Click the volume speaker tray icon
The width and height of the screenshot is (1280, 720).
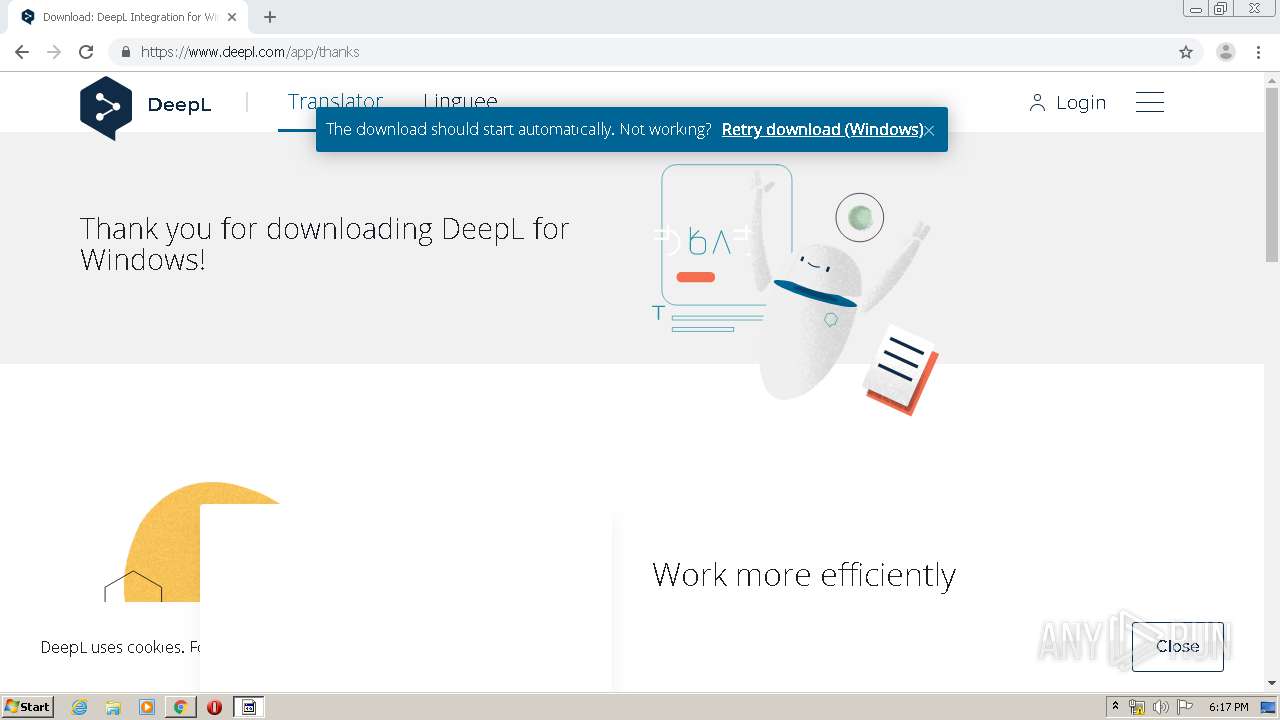tap(1160, 707)
